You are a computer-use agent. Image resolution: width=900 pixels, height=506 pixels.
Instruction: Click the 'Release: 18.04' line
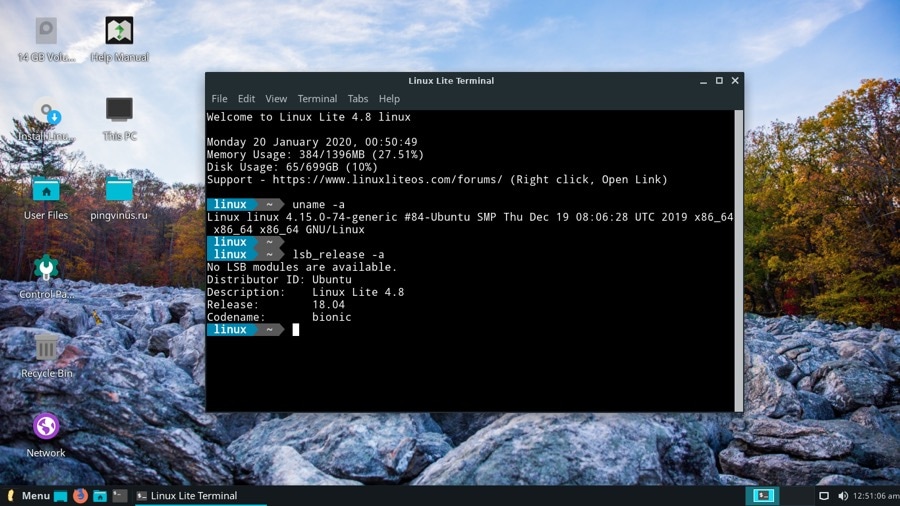[x=276, y=305]
